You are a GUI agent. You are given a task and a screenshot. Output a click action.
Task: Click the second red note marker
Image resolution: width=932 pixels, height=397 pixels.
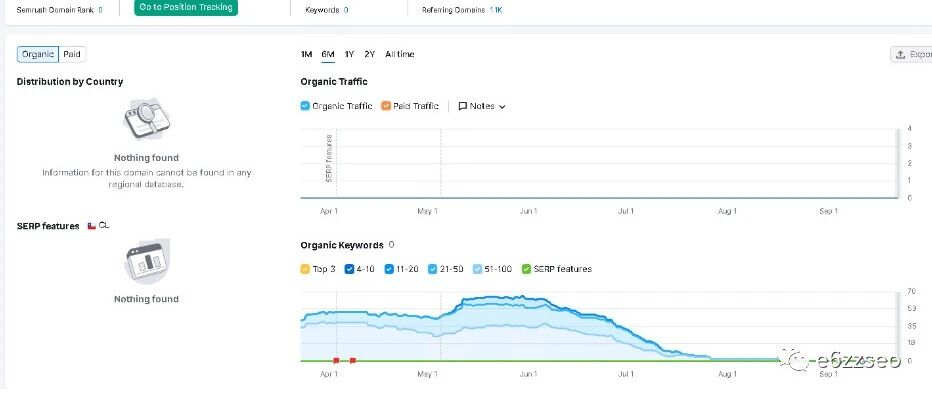tap(352, 361)
